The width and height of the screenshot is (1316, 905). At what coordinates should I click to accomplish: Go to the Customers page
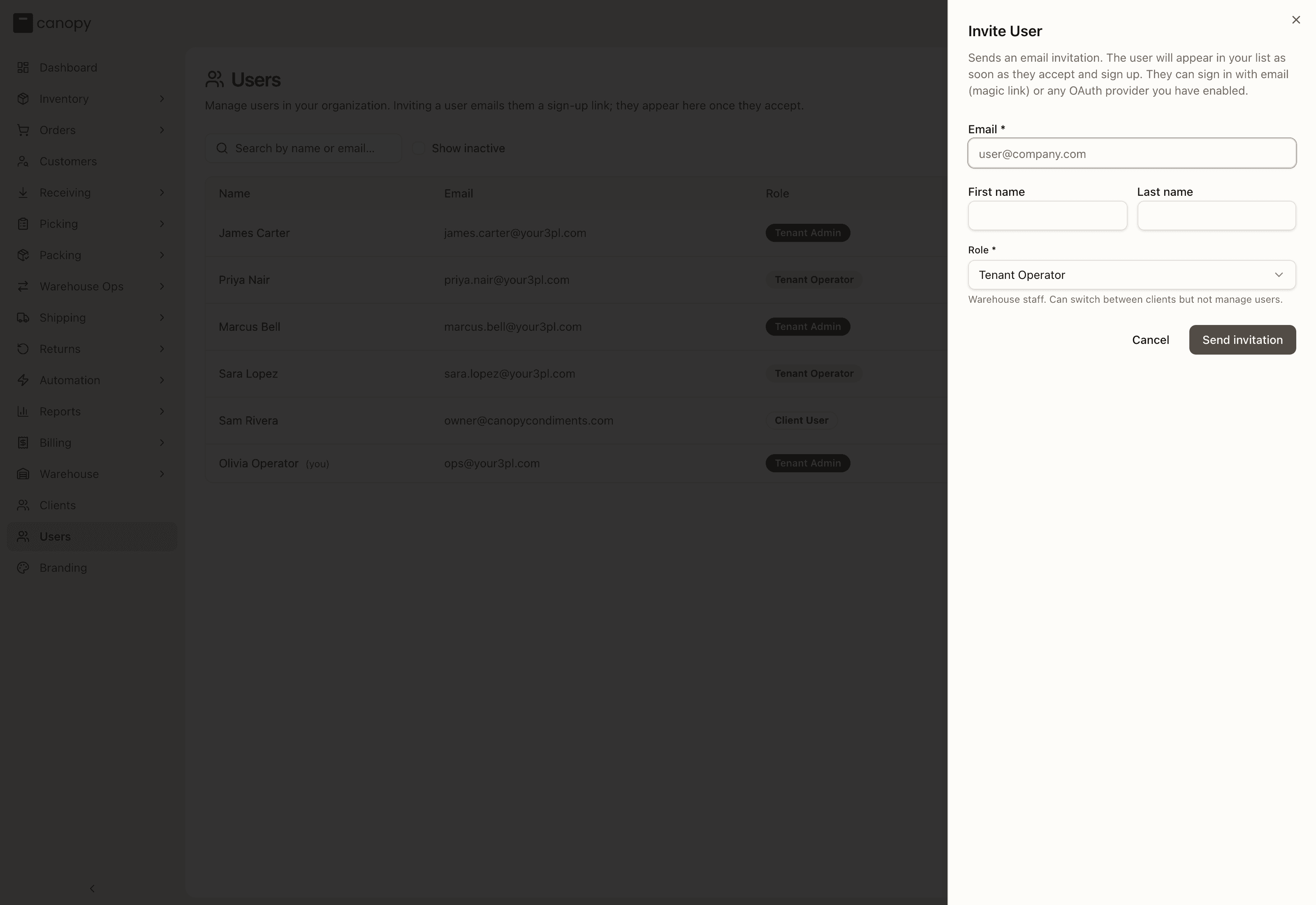click(92, 162)
